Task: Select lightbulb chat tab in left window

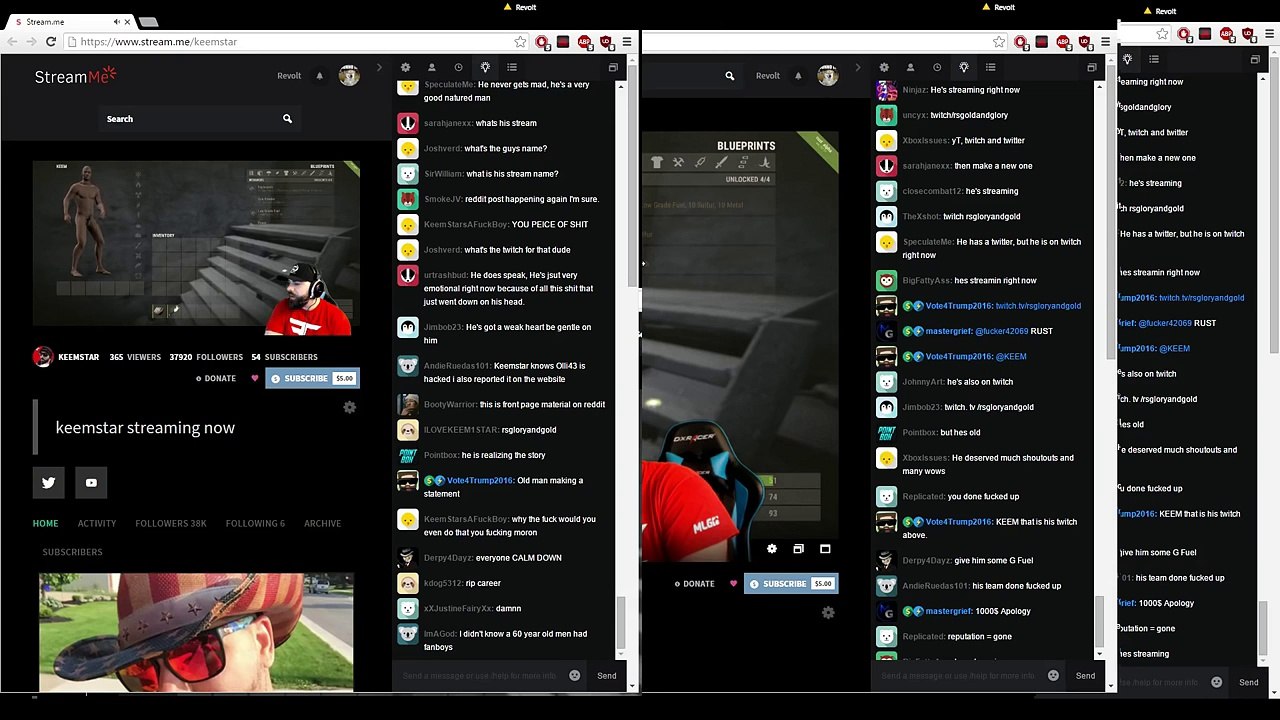Action: pos(485,67)
